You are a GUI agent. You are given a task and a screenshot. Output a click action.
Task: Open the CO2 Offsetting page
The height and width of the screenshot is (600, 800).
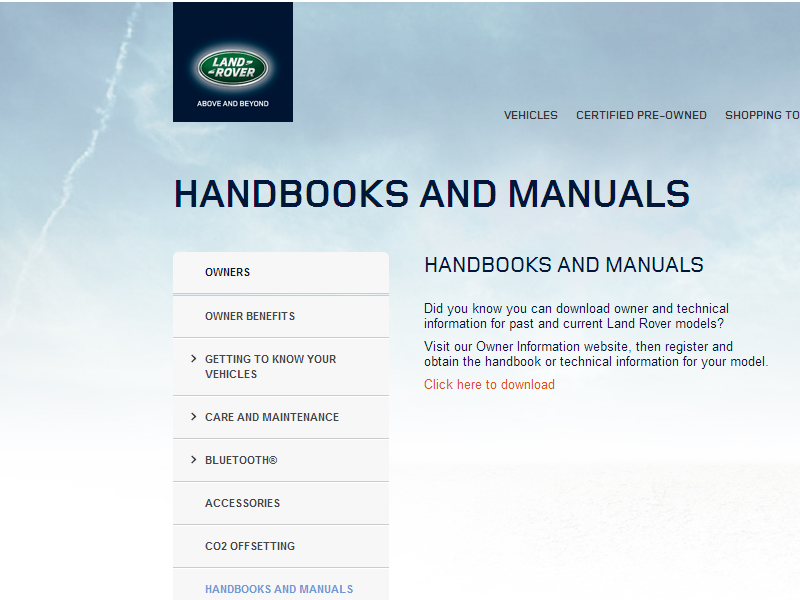tap(281, 546)
